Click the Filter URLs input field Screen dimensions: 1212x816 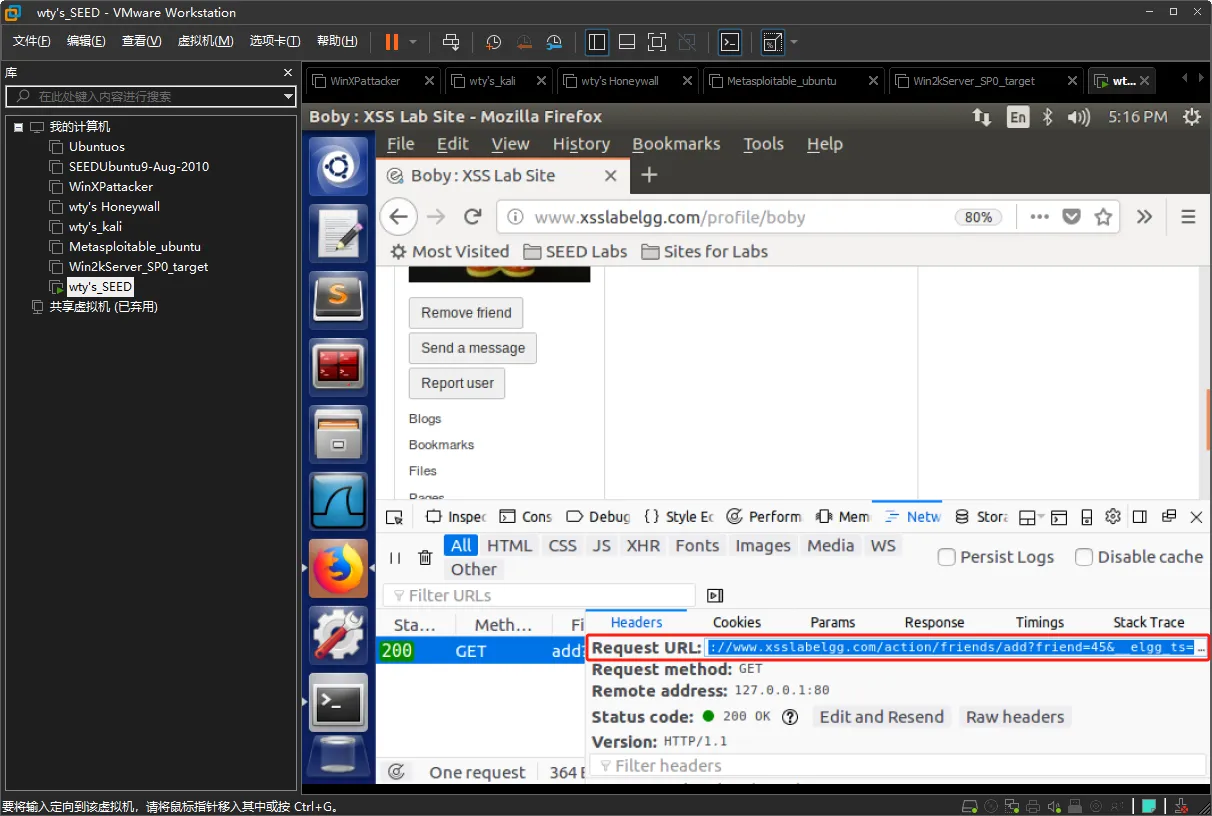pyautogui.click(x=539, y=596)
